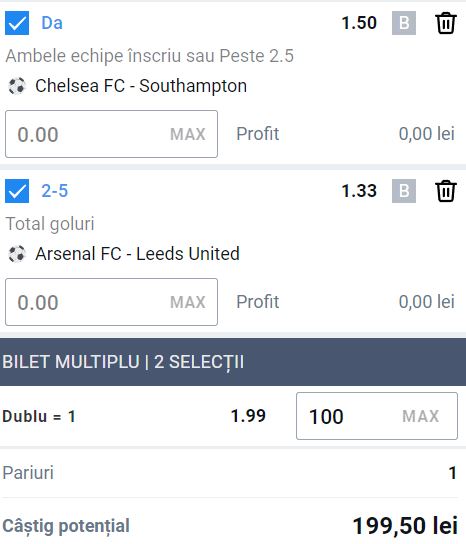Click the football icon beside Chelsea FC
The height and width of the screenshot is (544, 466).
(x=17, y=86)
